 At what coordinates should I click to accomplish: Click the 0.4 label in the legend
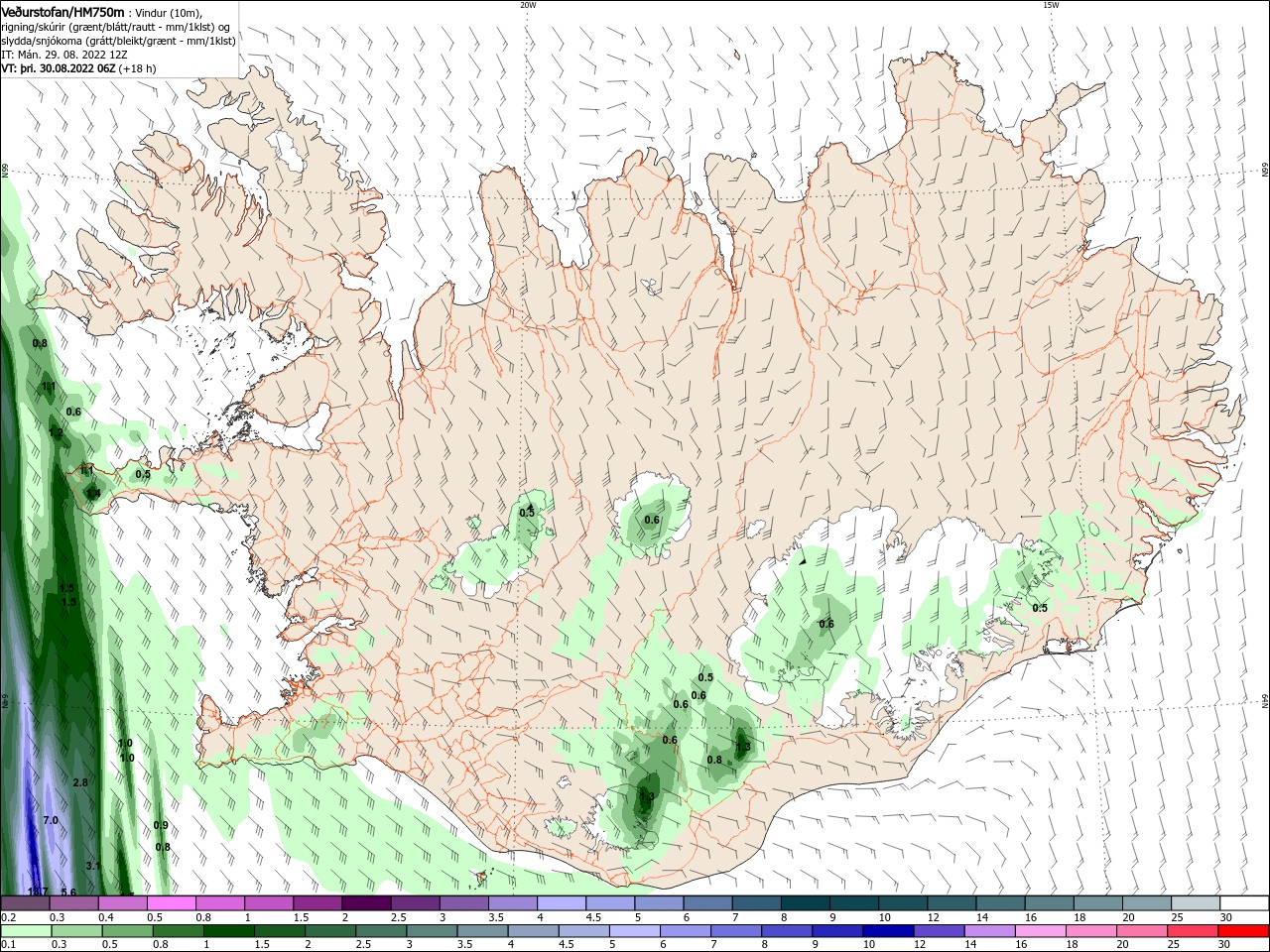(106, 918)
